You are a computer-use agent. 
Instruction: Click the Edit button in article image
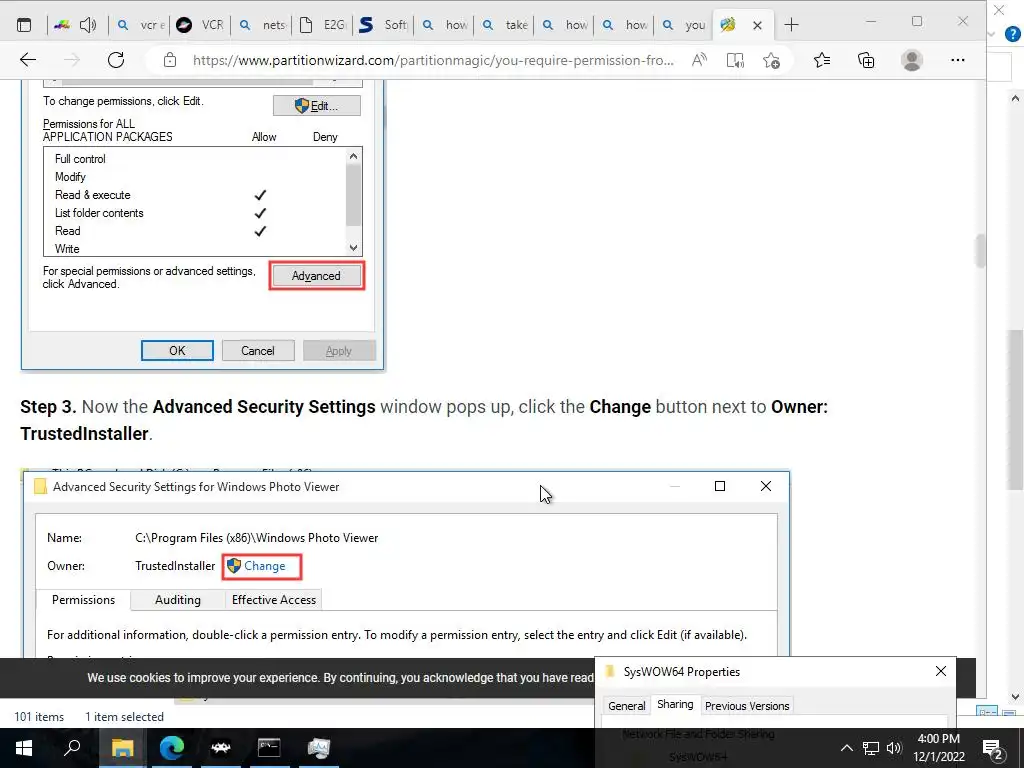pos(317,106)
